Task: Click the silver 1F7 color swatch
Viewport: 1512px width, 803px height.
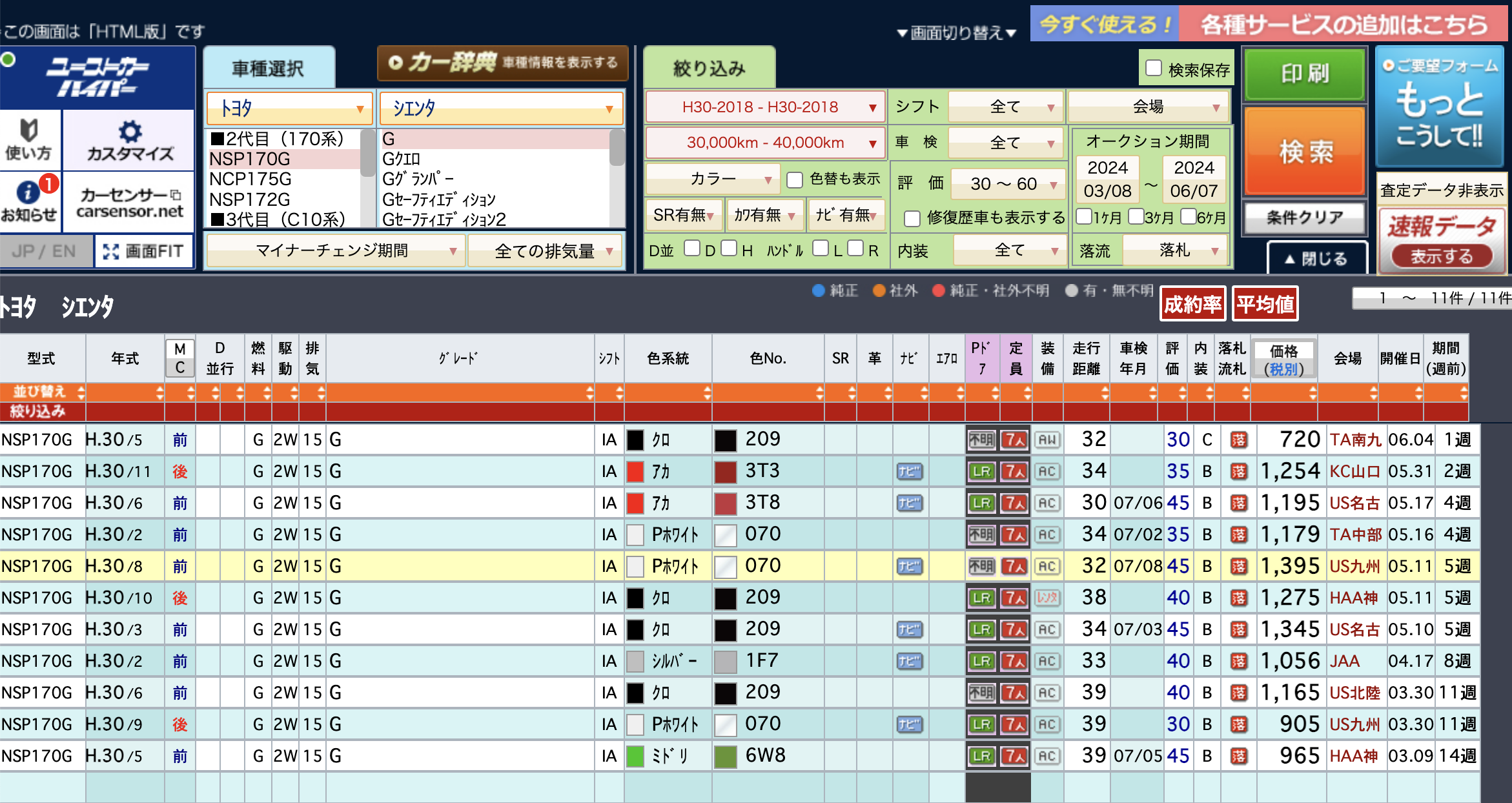Action: [x=726, y=662]
